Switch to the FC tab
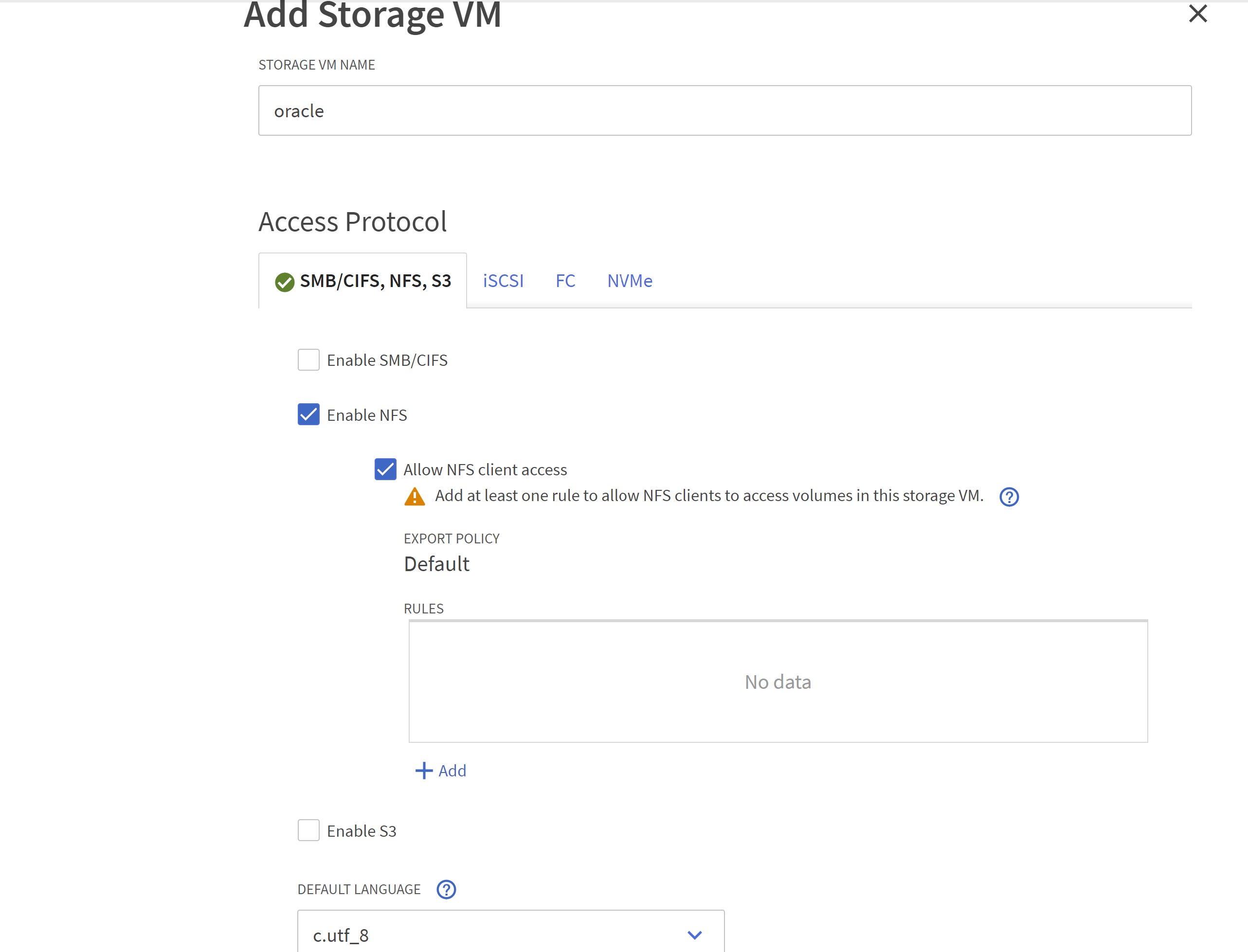The image size is (1248, 952). coord(565,281)
